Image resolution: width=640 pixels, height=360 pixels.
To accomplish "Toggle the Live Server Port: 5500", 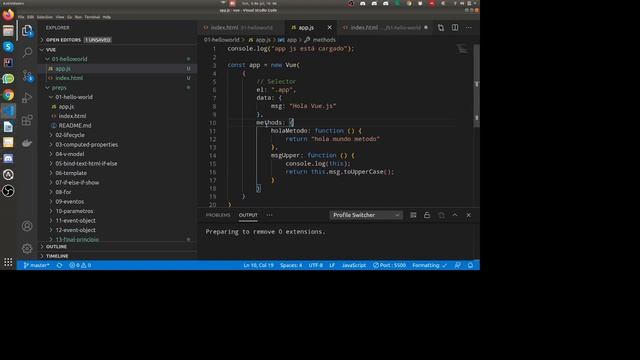I will [x=389, y=265].
